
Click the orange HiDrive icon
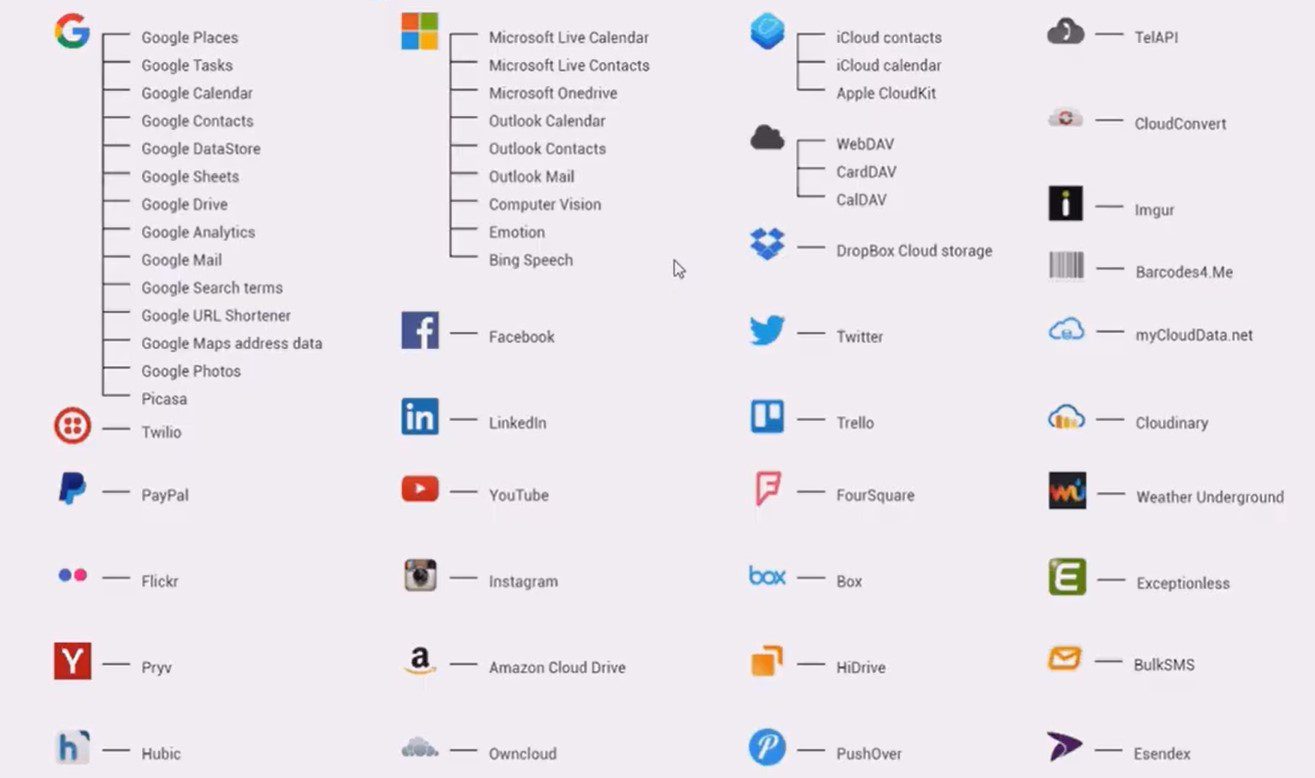767,661
